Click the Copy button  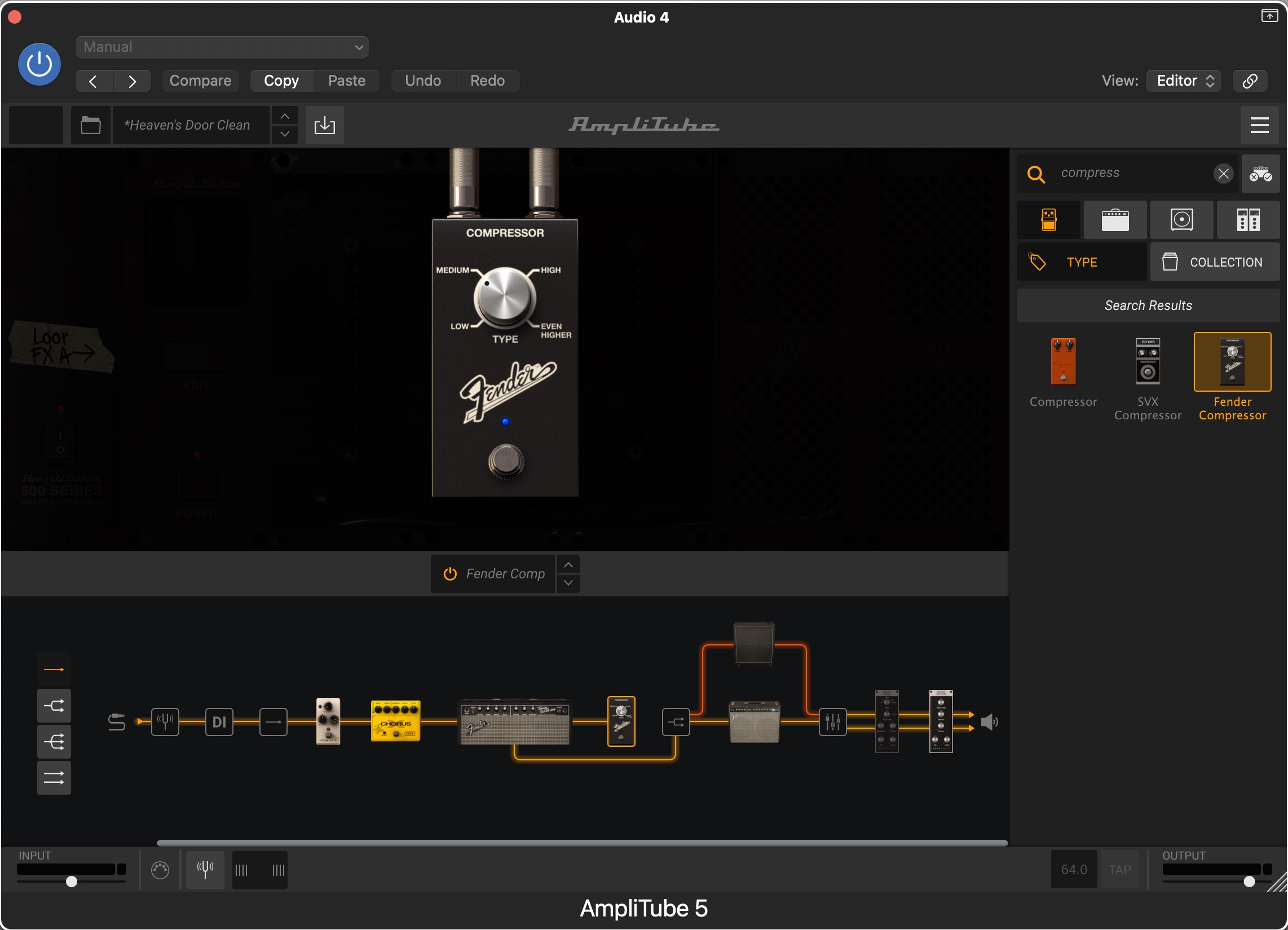point(281,81)
